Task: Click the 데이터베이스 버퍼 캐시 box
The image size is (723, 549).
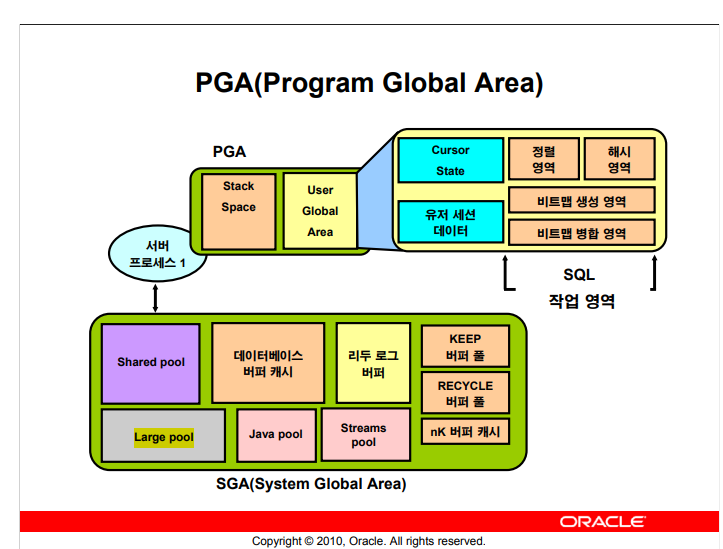Action: click(x=268, y=363)
